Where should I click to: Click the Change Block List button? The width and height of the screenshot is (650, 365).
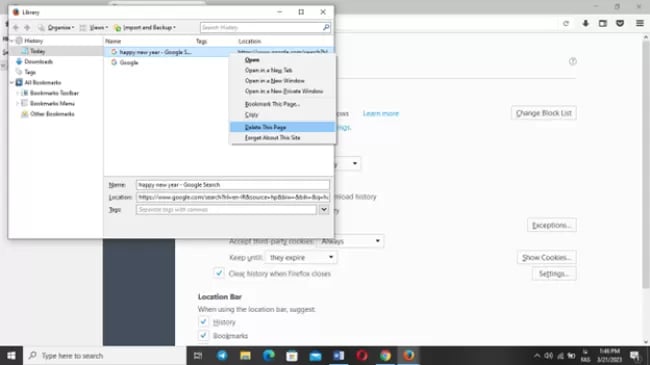coord(543,113)
